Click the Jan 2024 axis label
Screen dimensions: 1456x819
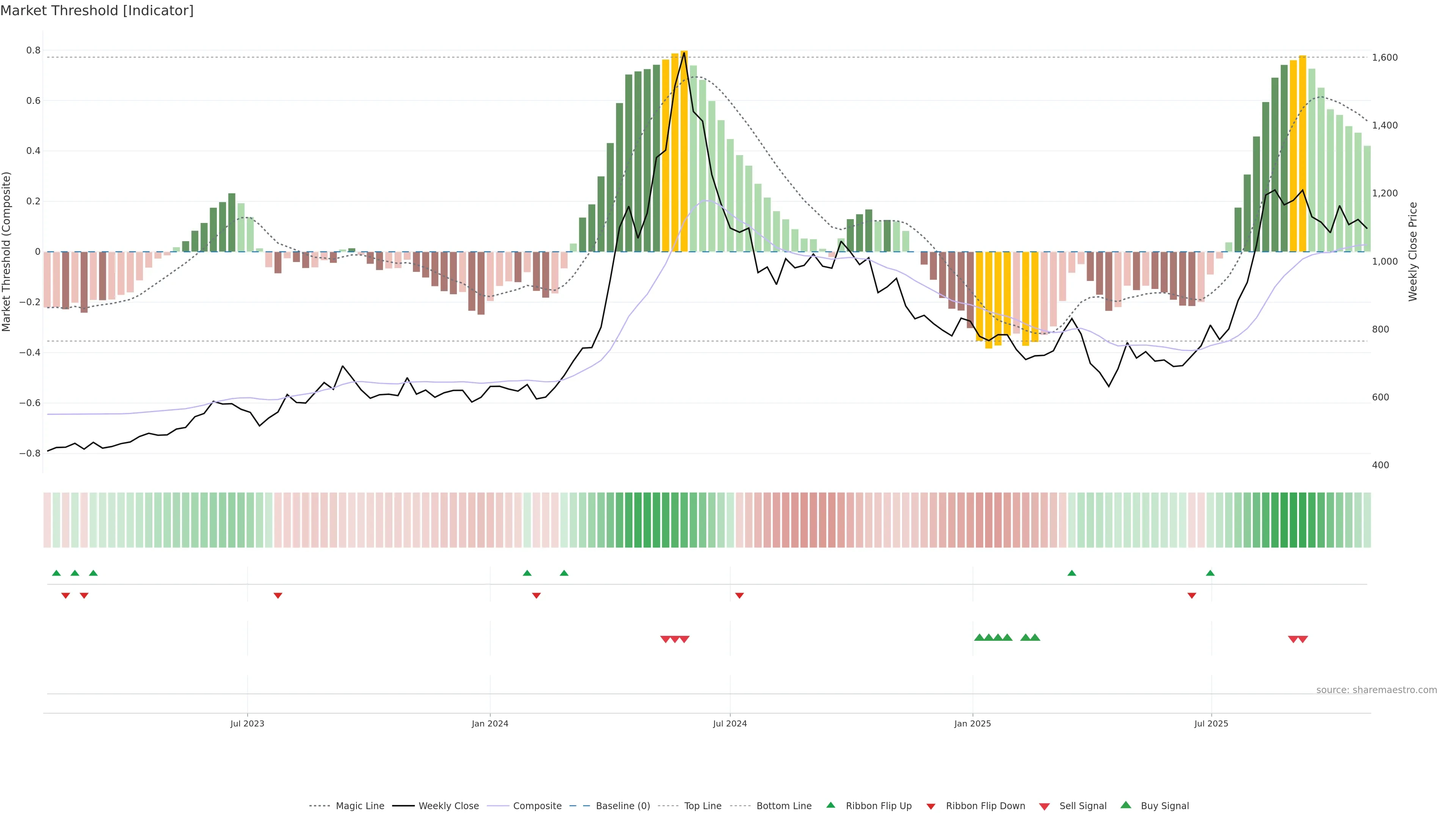490,723
